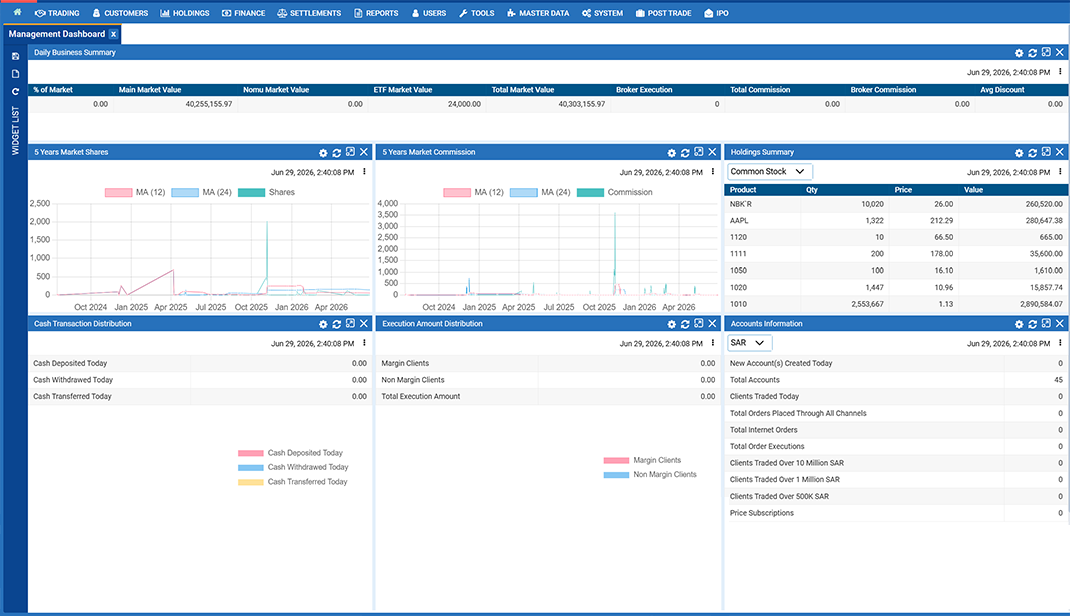The image size is (1070, 616).
Task: Expand Holdings Summary widget to full view
Action: click(1046, 152)
